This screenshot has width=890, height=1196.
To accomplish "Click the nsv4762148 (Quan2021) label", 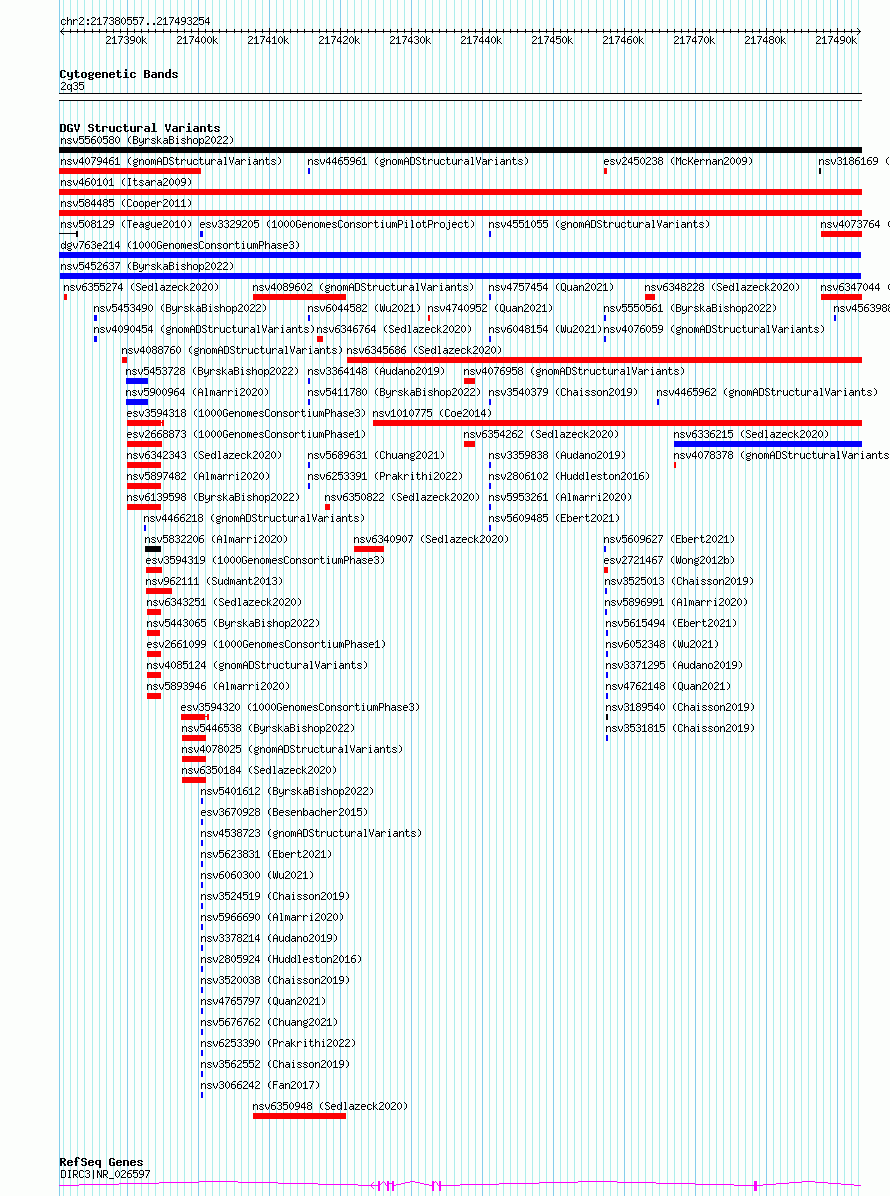I will tap(667, 686).
